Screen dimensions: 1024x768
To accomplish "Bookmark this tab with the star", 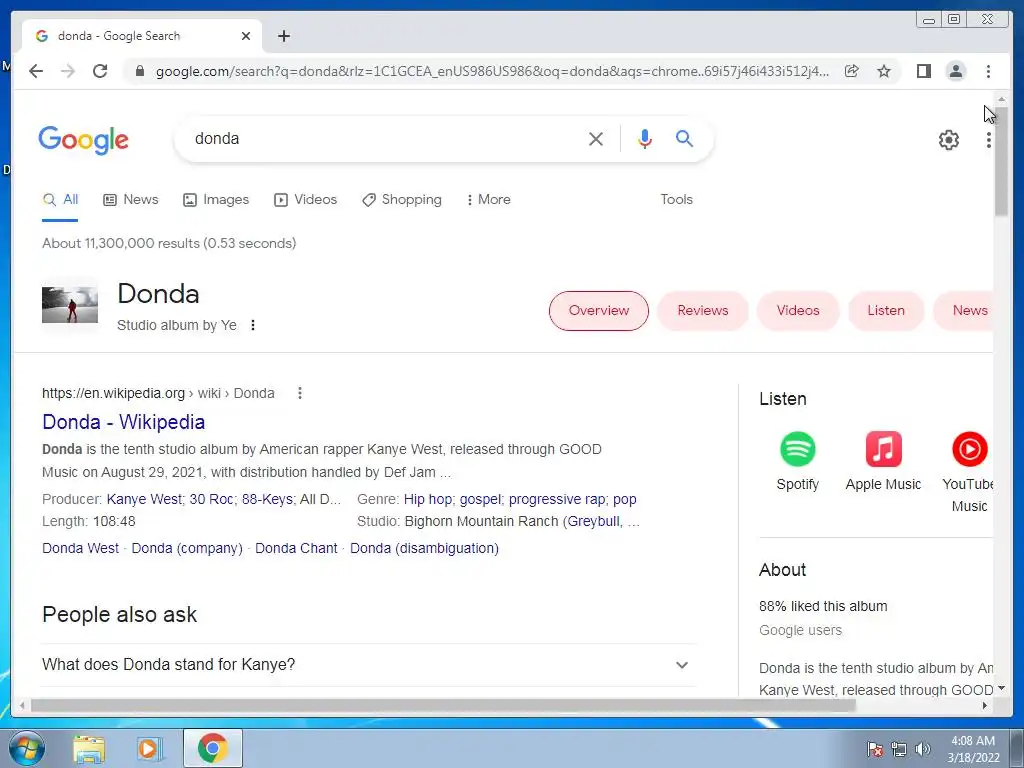I will (x=884, y=71).
